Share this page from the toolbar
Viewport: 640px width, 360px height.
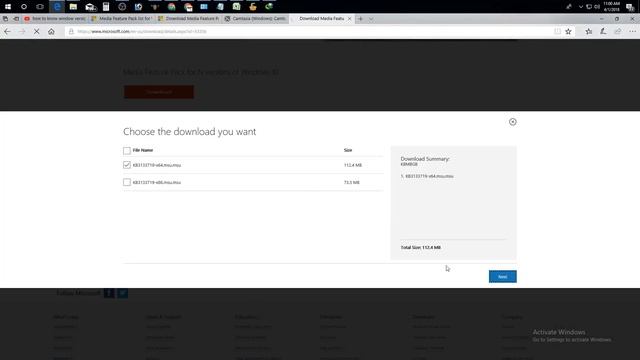coord(618,31)
